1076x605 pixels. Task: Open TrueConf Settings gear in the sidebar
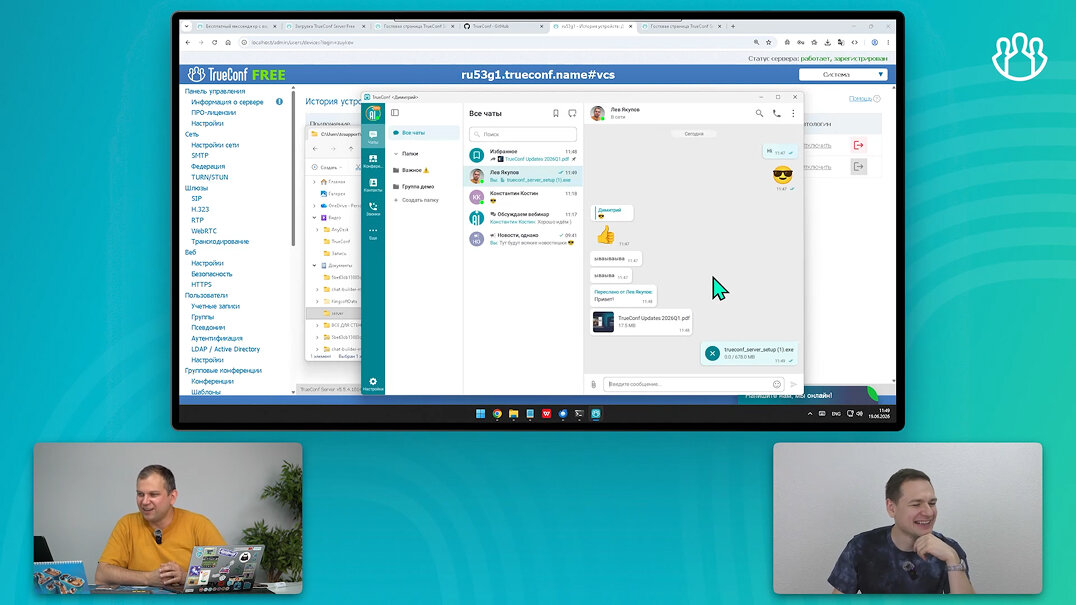pyautogui.click(x=373, y=384)
